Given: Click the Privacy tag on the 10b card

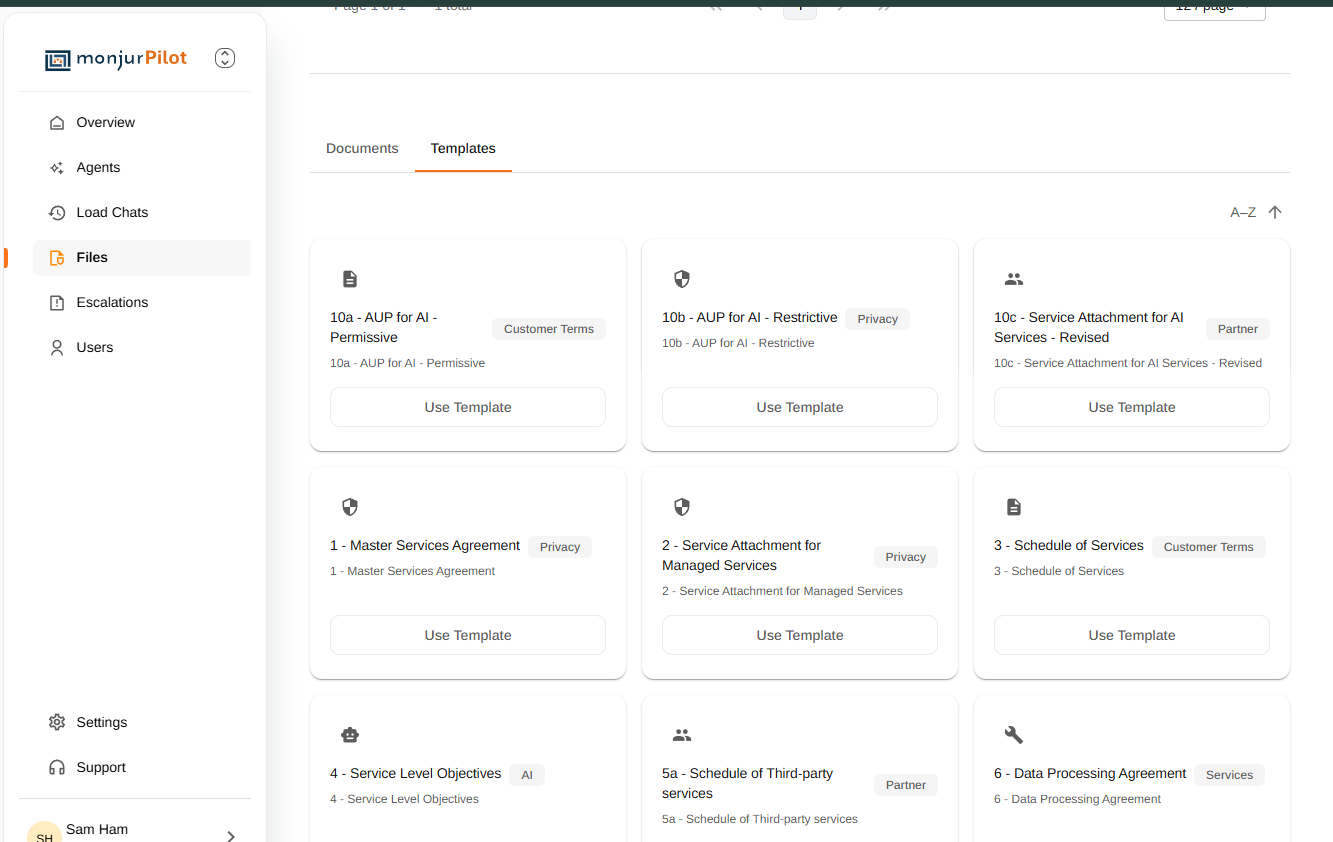Looking at the screenshot, I should pos(878,319).
